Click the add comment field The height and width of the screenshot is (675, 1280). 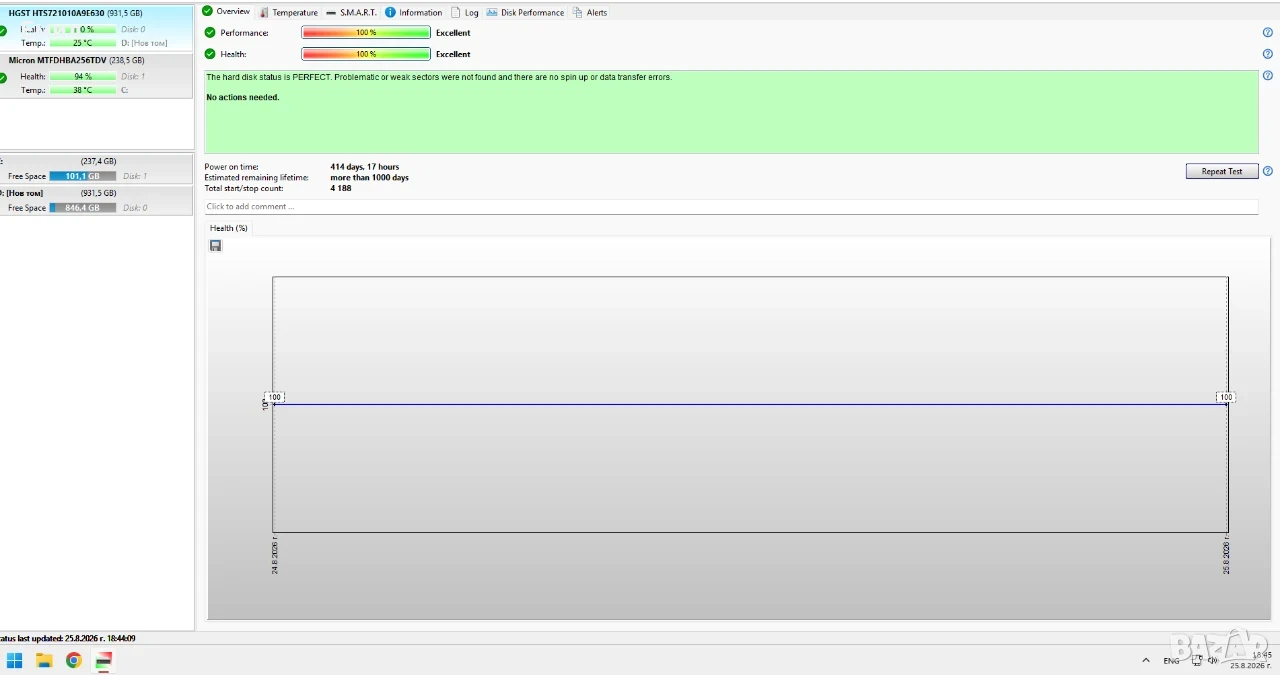(x=731, y=207)
